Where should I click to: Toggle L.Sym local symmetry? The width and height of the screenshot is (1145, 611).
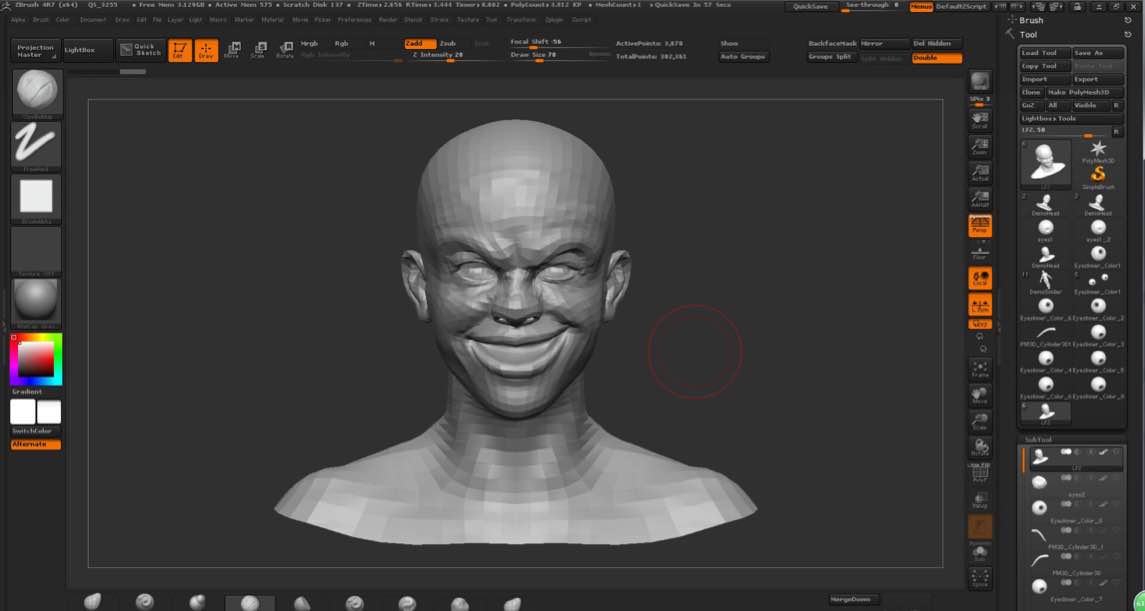(980, 304)
